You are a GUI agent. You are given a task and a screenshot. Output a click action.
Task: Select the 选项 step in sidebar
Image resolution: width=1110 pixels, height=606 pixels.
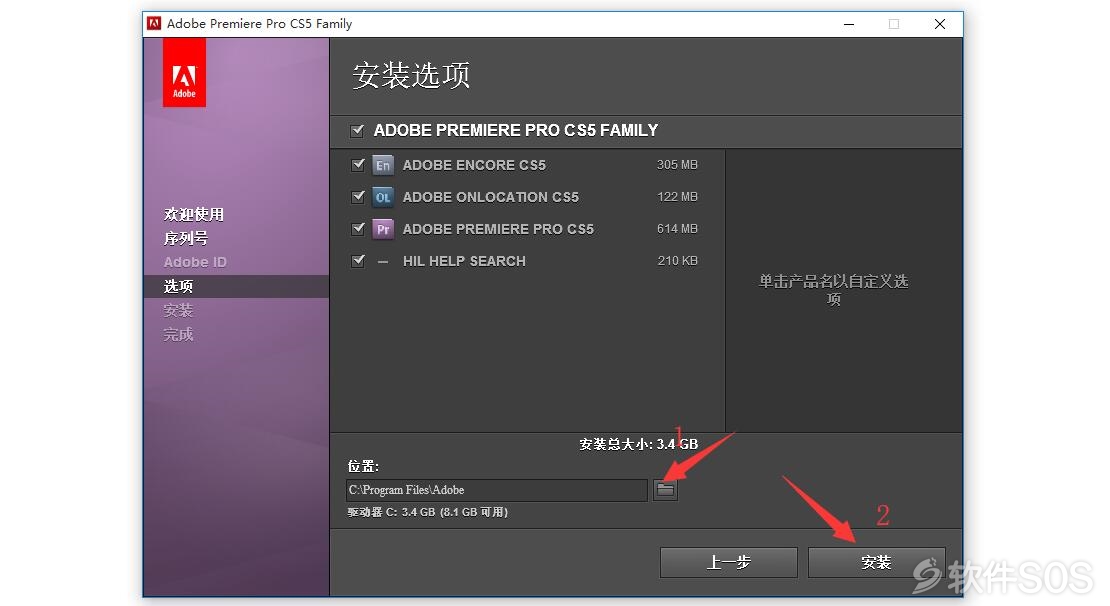pyautogui.click(x=178, y=286)
